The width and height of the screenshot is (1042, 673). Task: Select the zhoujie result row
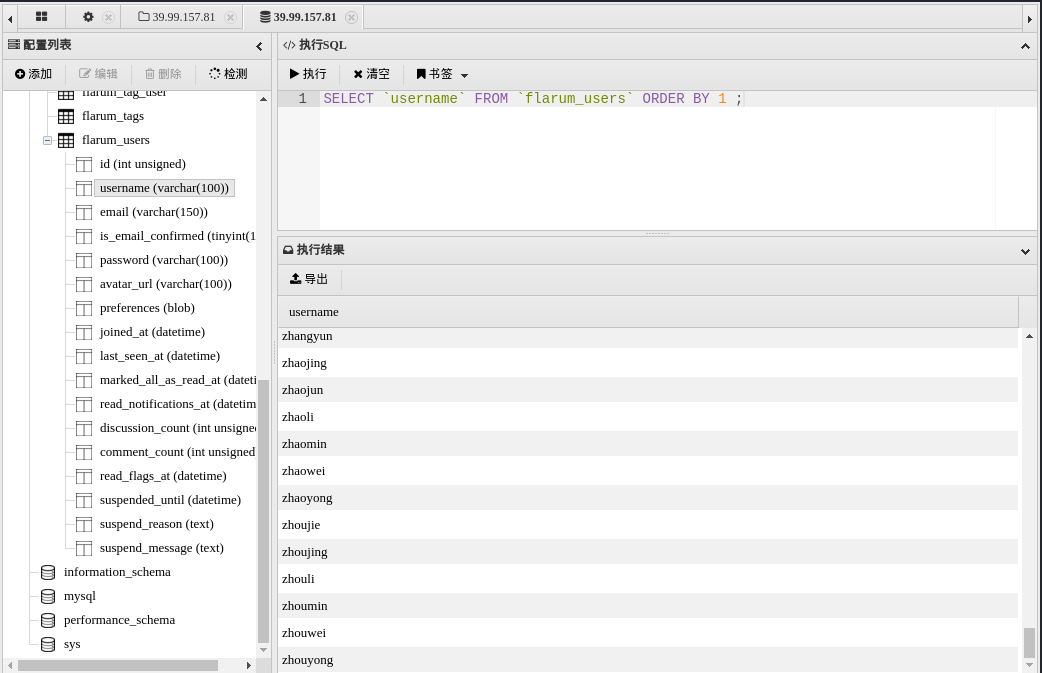point(648,525)
